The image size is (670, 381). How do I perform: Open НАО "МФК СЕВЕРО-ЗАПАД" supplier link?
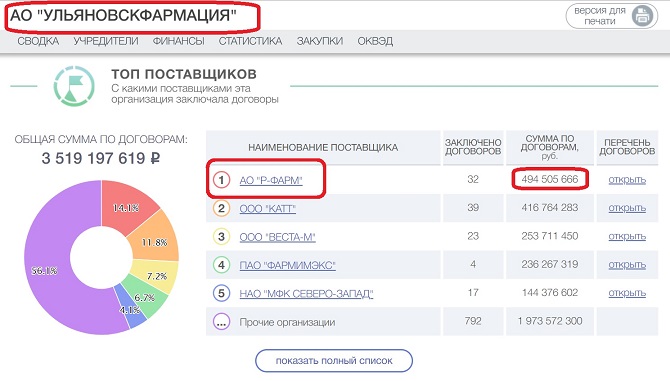pos(306,294)
